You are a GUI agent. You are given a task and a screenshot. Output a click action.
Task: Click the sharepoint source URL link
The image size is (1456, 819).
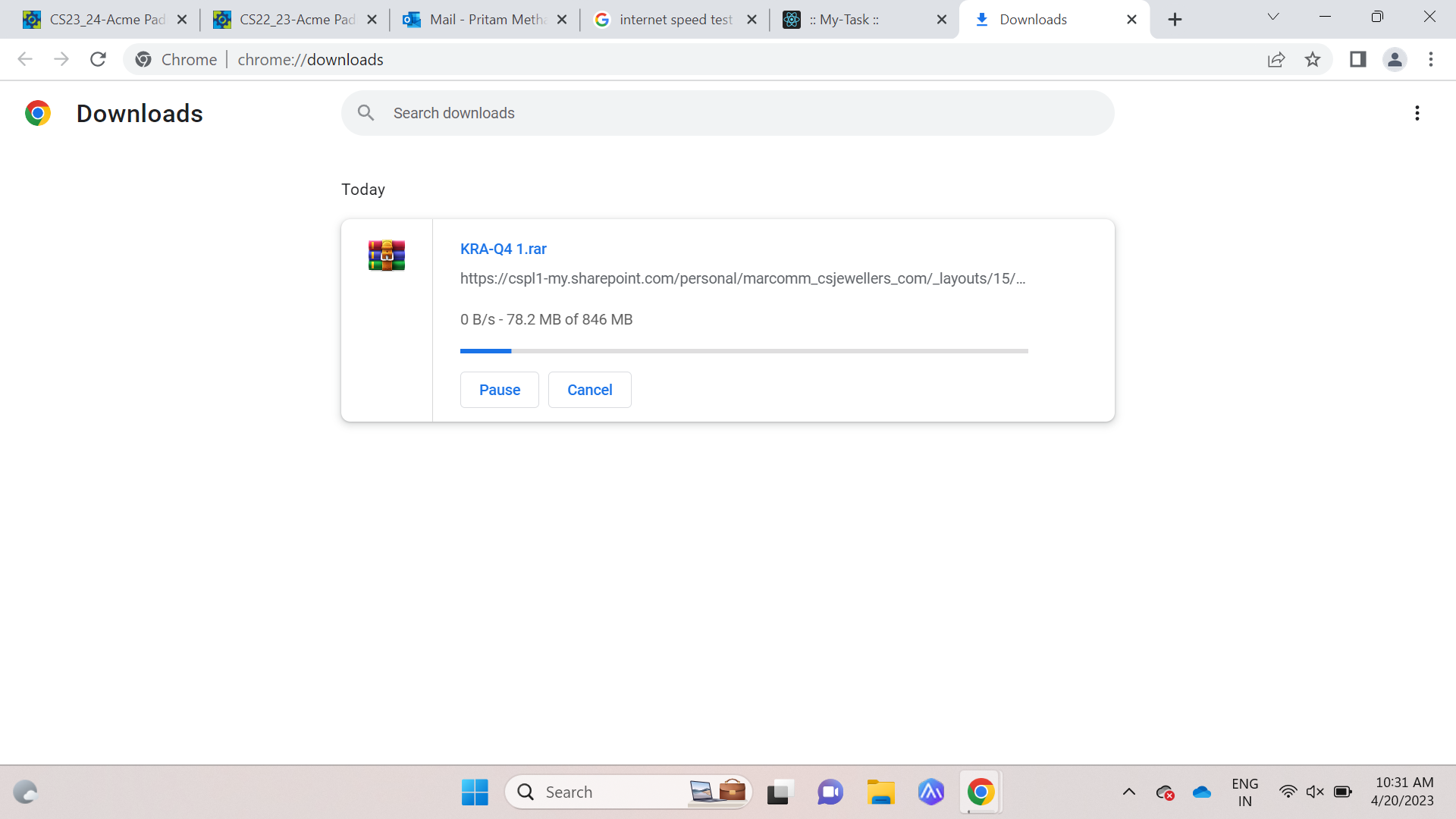tap(742, 278)
